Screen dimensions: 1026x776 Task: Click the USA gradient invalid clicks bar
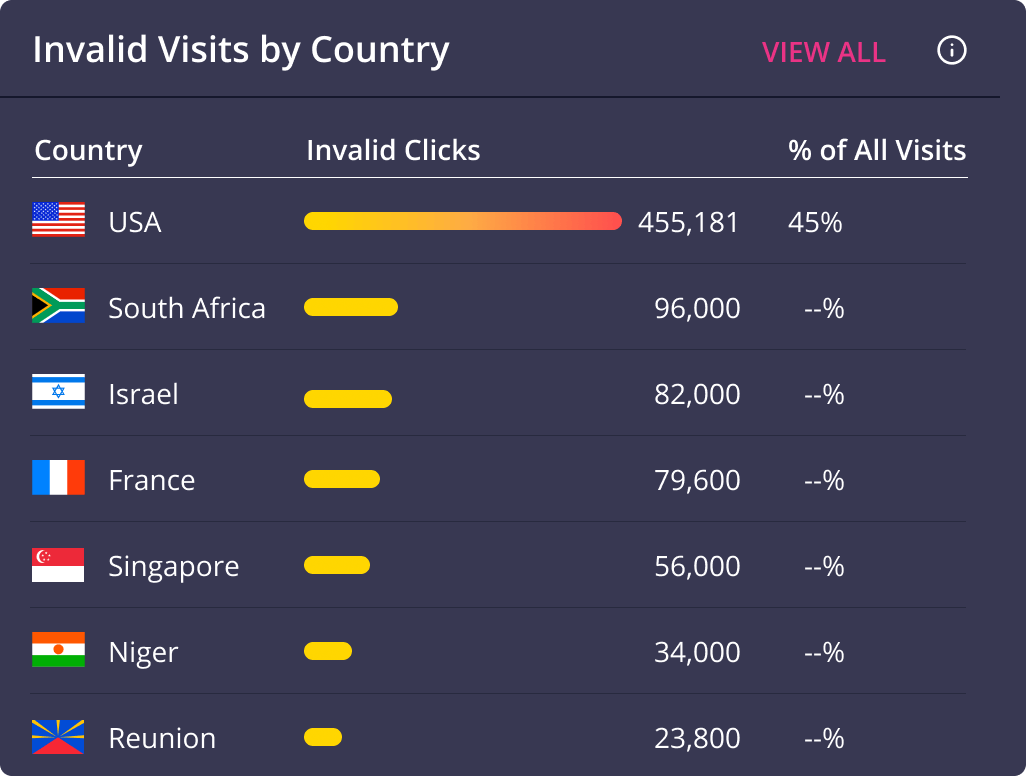click(x=463, y=221)
